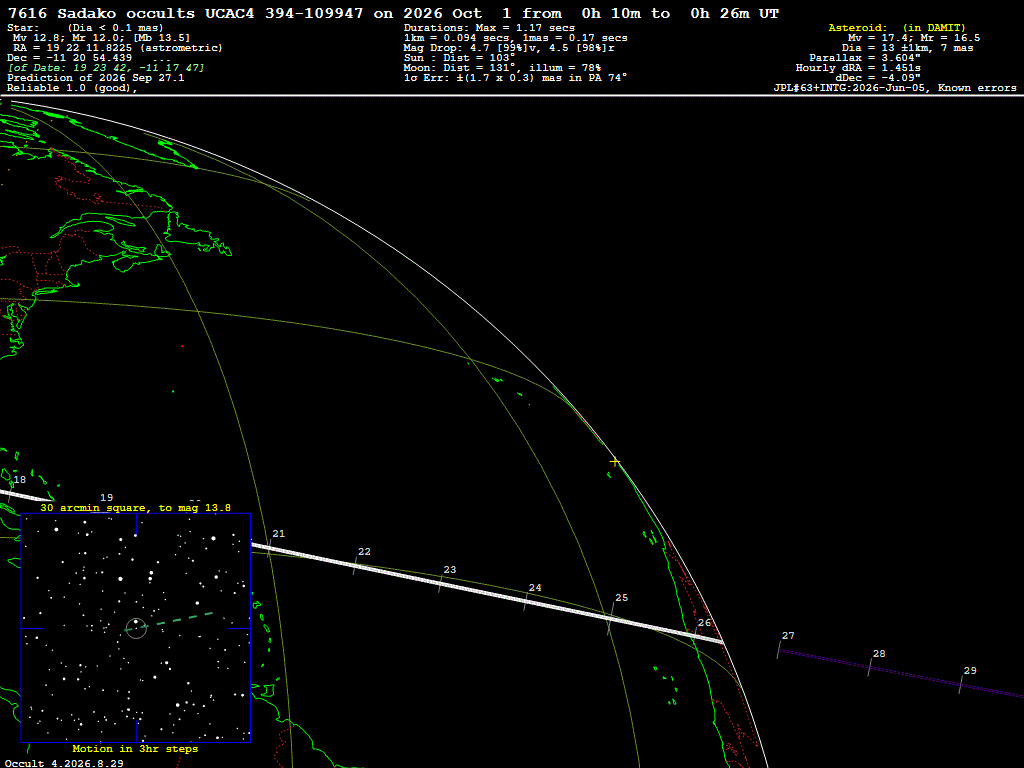Click the minute 21 tick on the path
This screenshot has width=1024, height=768.
click(x=270, y=549)
